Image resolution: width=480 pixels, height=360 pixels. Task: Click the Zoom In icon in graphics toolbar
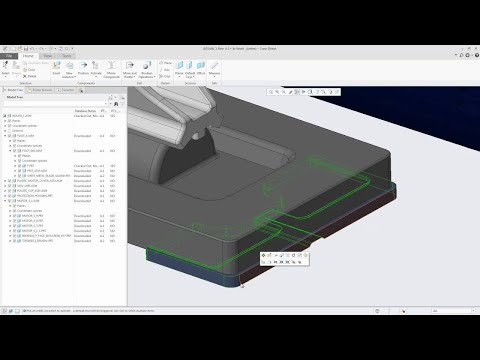point(277,92)
